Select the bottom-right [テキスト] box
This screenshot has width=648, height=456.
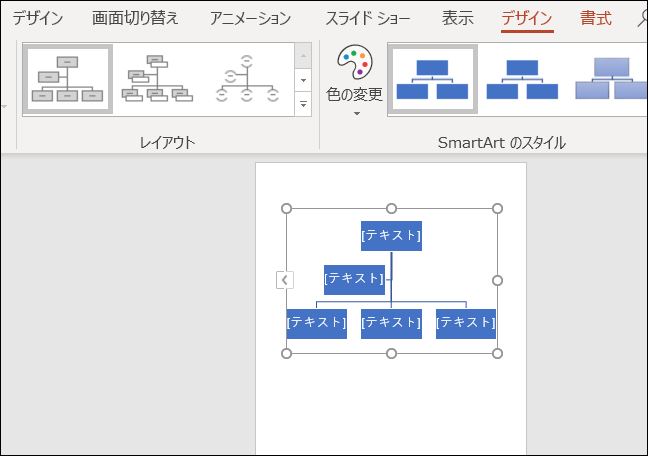(x=466, y=324)
